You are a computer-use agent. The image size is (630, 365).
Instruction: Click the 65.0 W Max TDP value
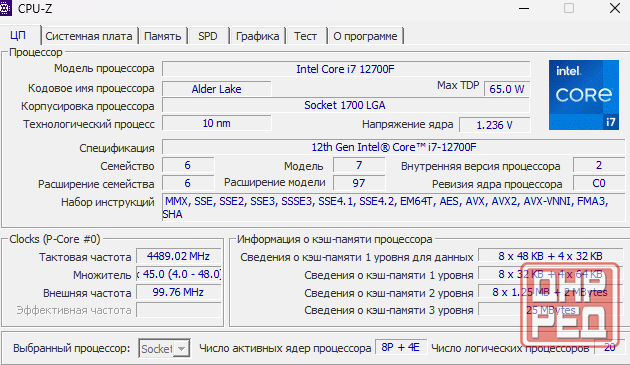pos(507,89)
